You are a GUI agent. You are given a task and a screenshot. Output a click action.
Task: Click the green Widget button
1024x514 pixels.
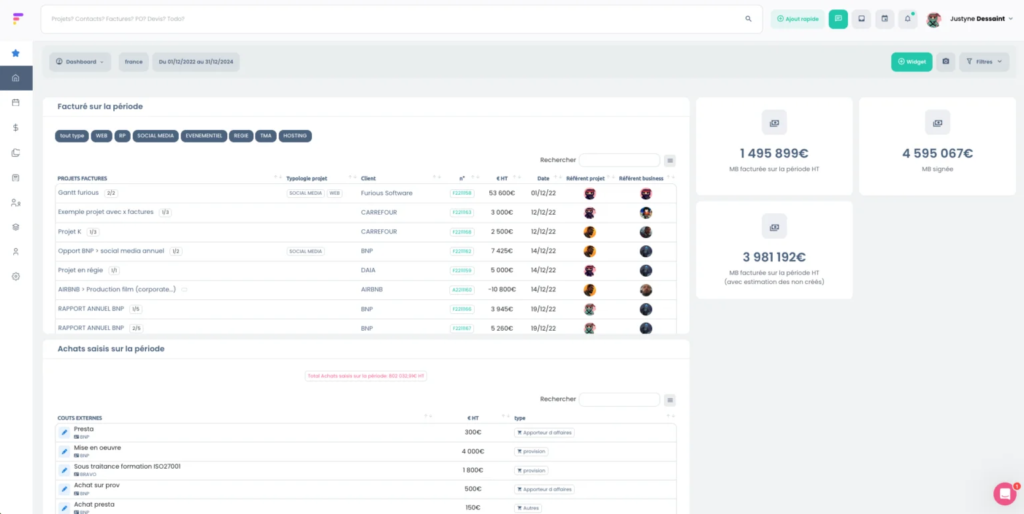[911, 62]
